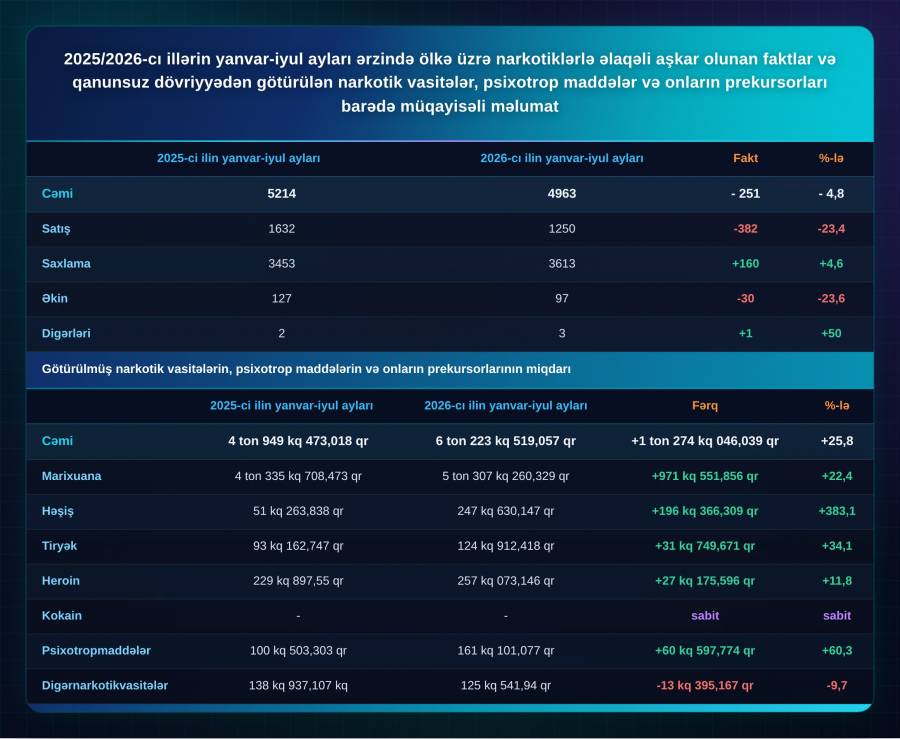Click the Kokain row label
Viewport: 900px width, 739px height.
tap(61, 616)
